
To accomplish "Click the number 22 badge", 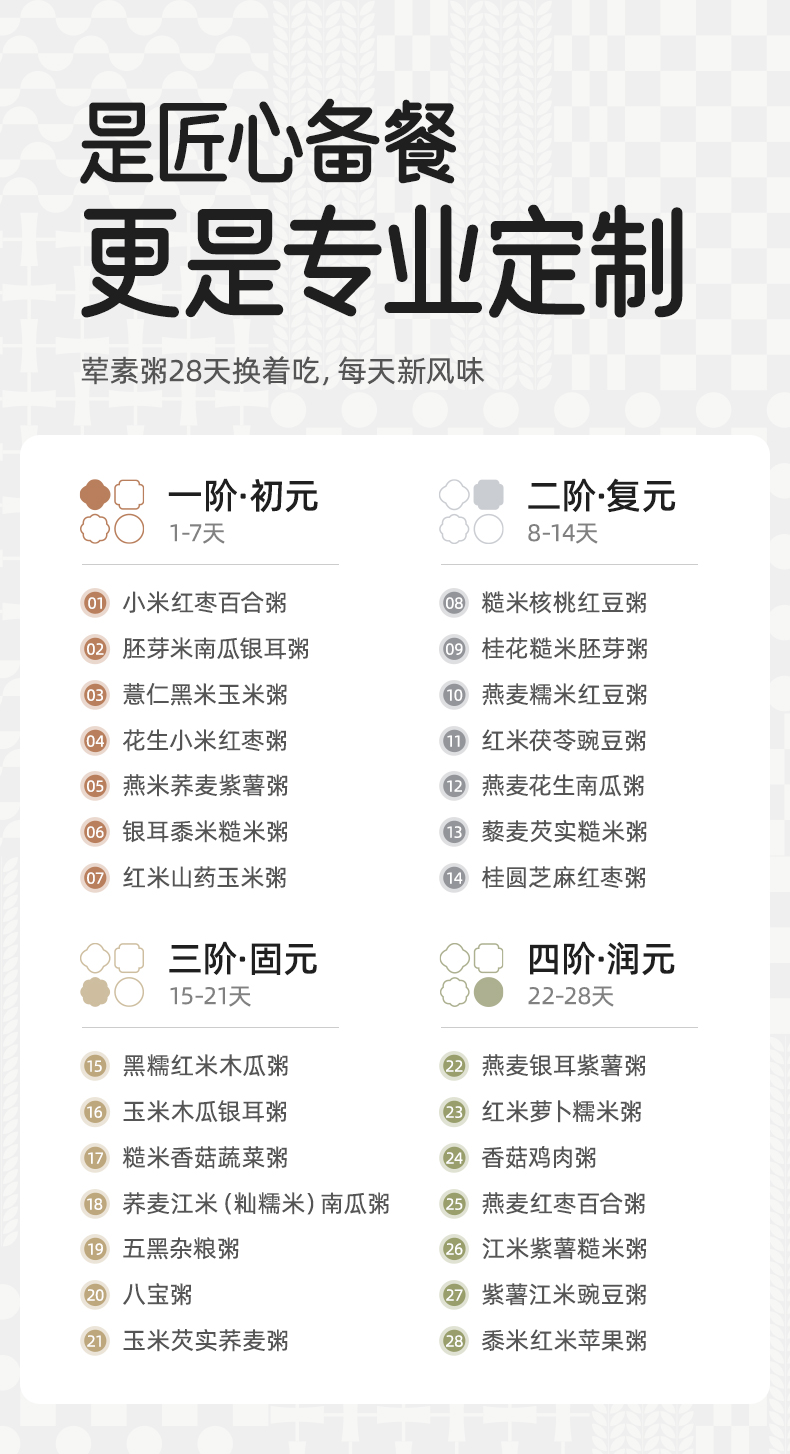I will click(454, 1066).
